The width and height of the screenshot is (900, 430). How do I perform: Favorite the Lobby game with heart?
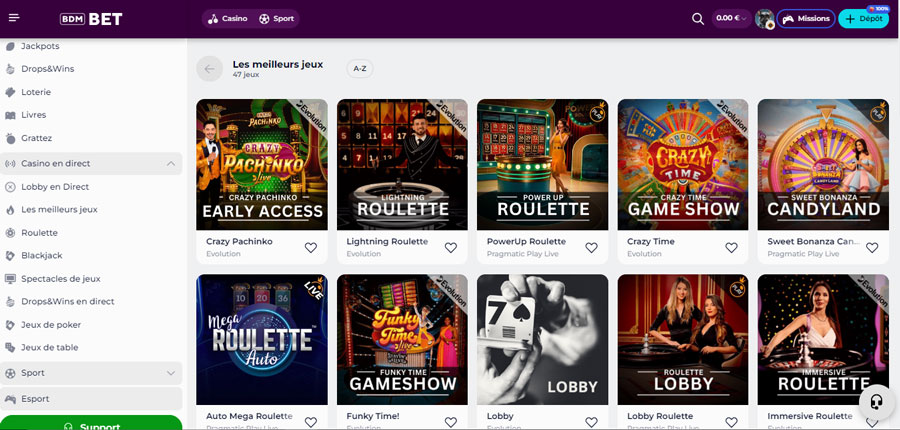pos(591,422)
